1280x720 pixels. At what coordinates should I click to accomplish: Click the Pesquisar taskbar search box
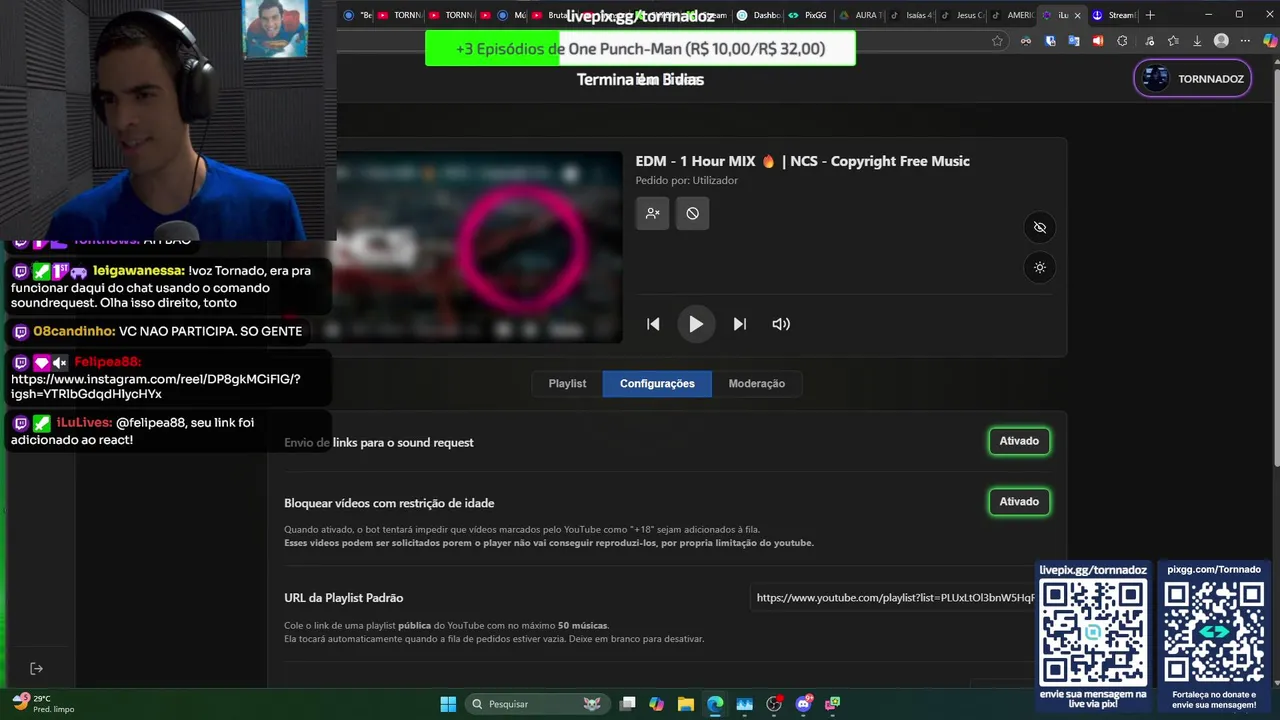pos(538,704)
